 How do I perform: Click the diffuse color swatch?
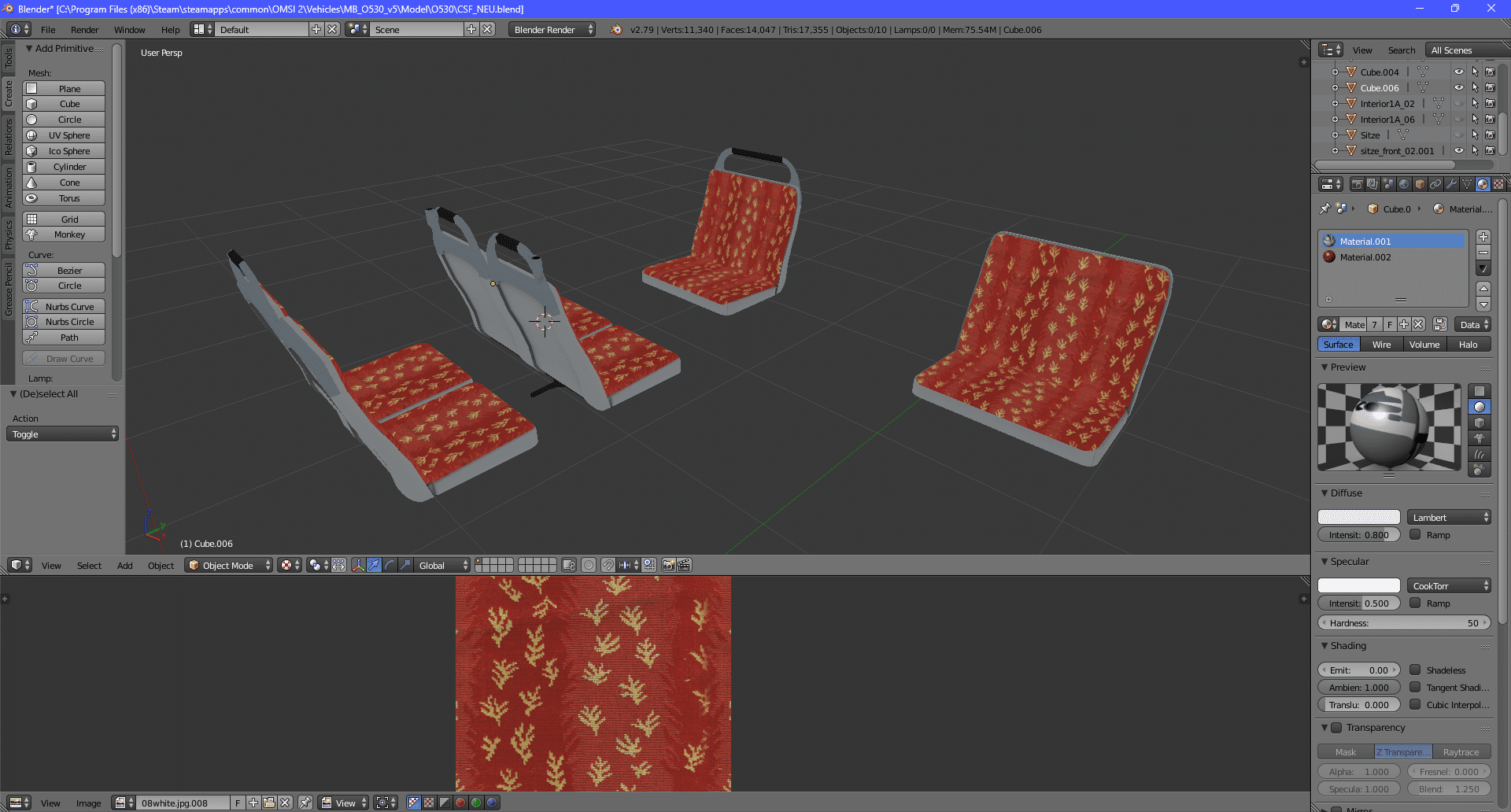click(1359, 518)
